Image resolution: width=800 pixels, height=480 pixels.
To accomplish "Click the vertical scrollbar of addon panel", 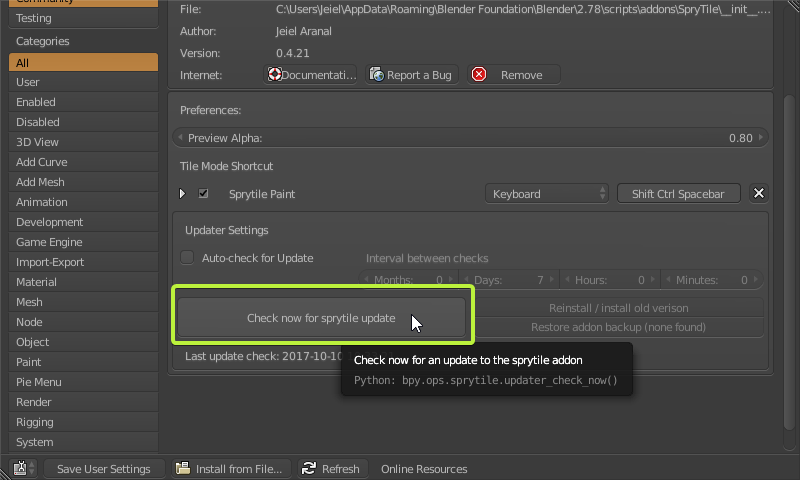I will (789, 262).
